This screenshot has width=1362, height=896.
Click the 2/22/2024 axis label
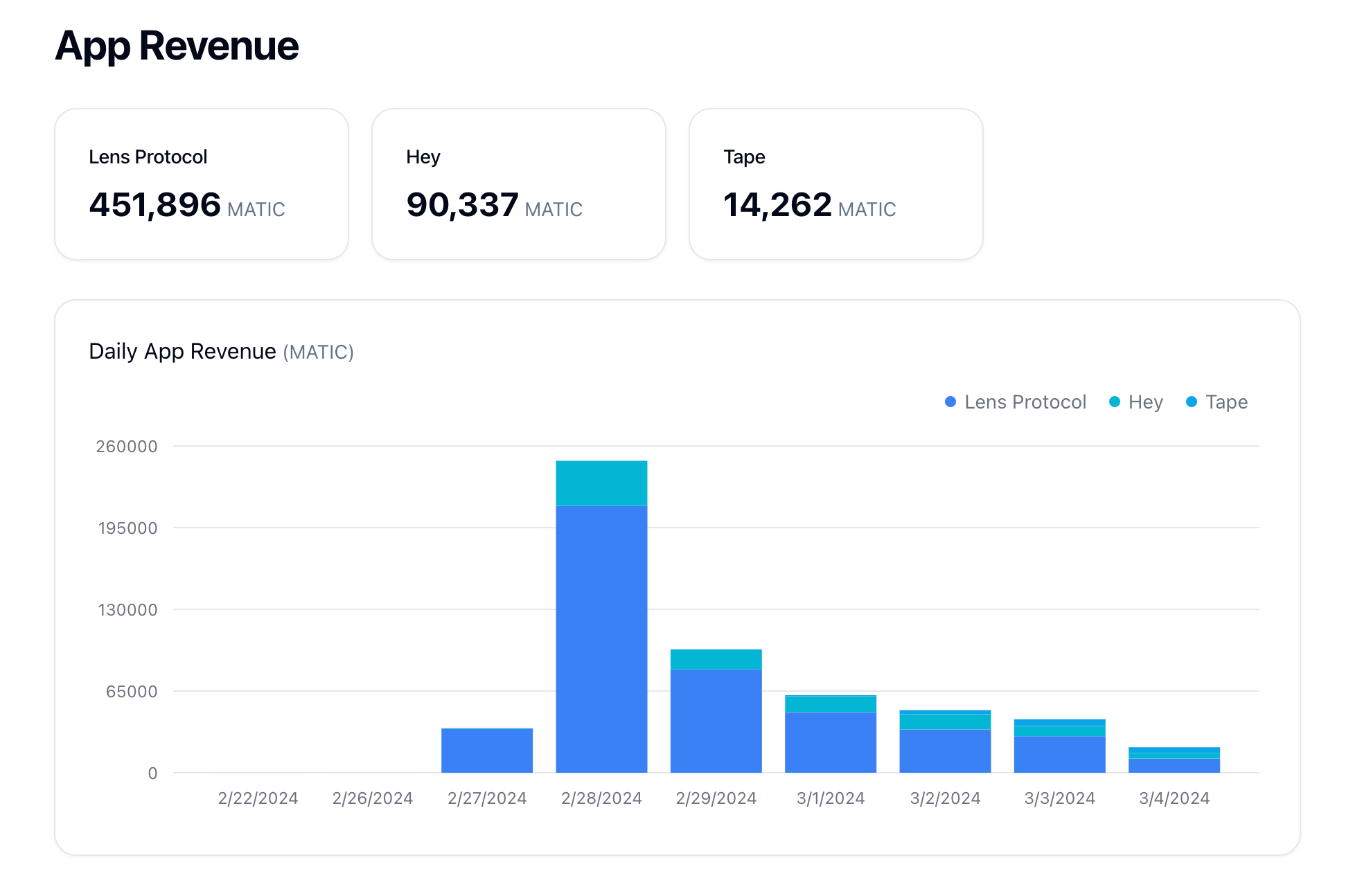point(258,798)
